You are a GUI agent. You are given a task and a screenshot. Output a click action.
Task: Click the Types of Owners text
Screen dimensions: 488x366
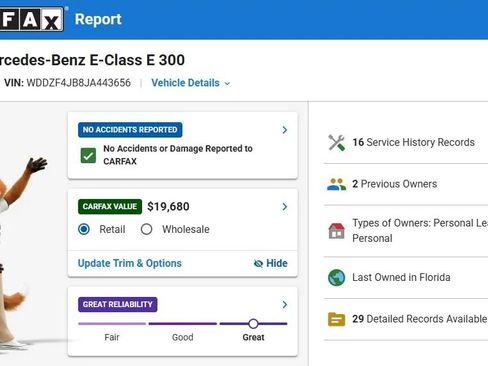pyautogui.click(x=420, y=231)
